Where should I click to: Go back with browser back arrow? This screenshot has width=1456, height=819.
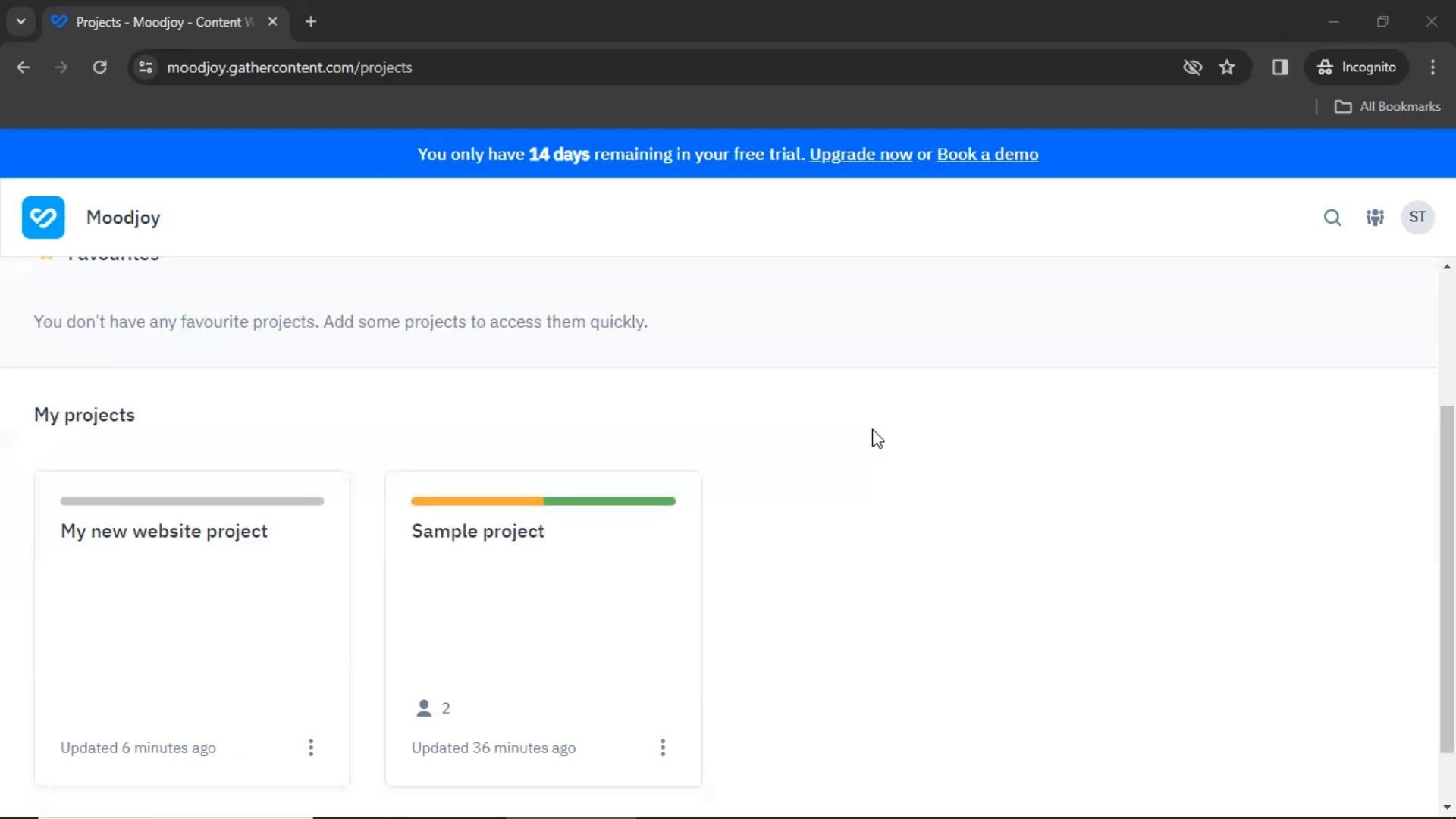pos(24,67)
